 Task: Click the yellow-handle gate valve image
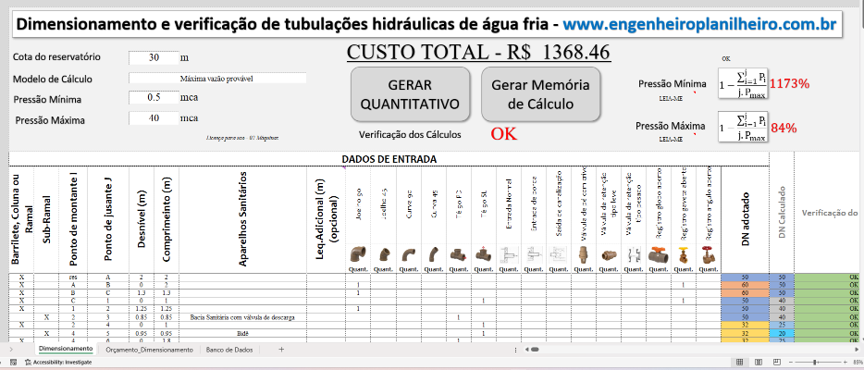click(684, 255)
